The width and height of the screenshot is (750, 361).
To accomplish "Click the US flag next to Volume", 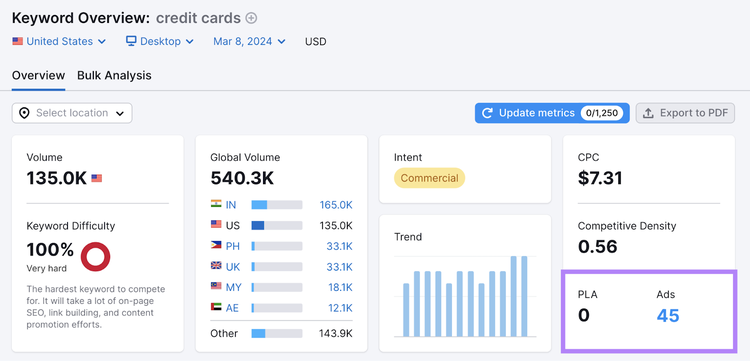I will click(x=97, y=178).
